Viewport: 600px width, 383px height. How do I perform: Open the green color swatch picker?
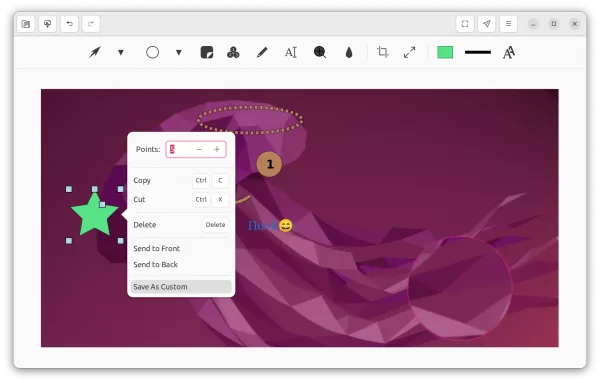tap(445, 52)
